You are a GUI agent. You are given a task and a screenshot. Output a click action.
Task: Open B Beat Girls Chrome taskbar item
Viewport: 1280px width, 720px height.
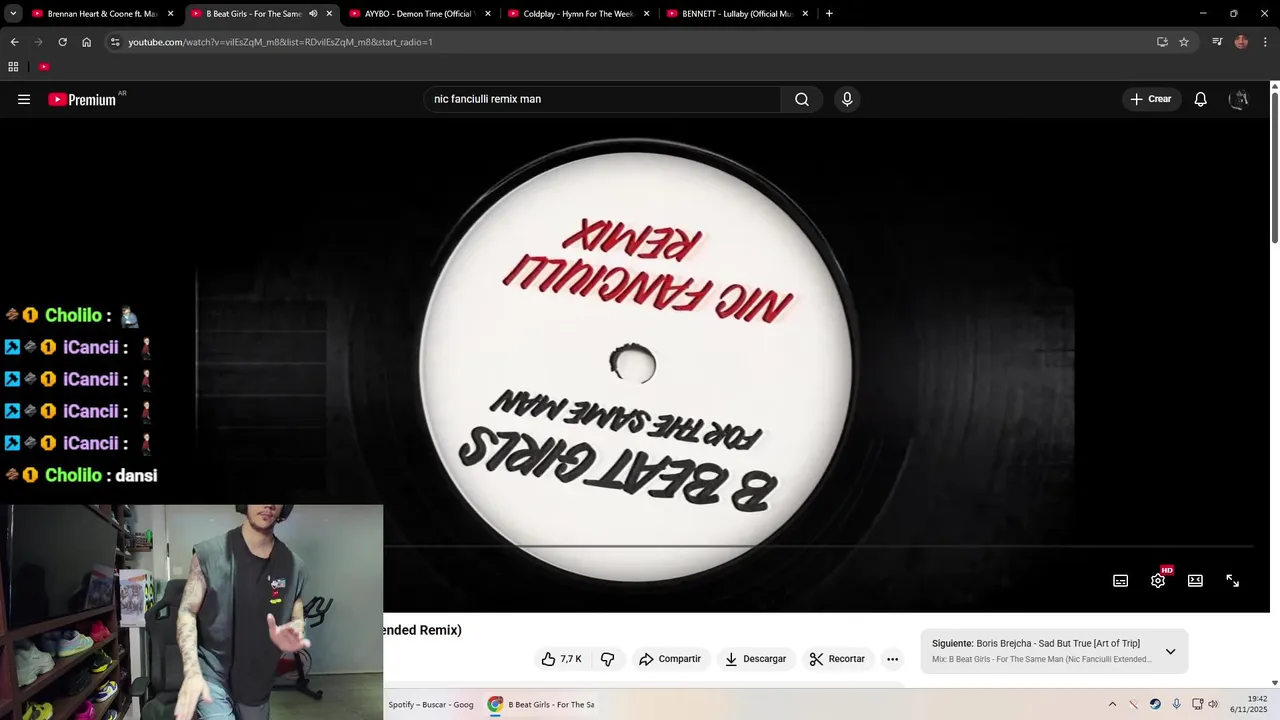[x=541, y=705]
